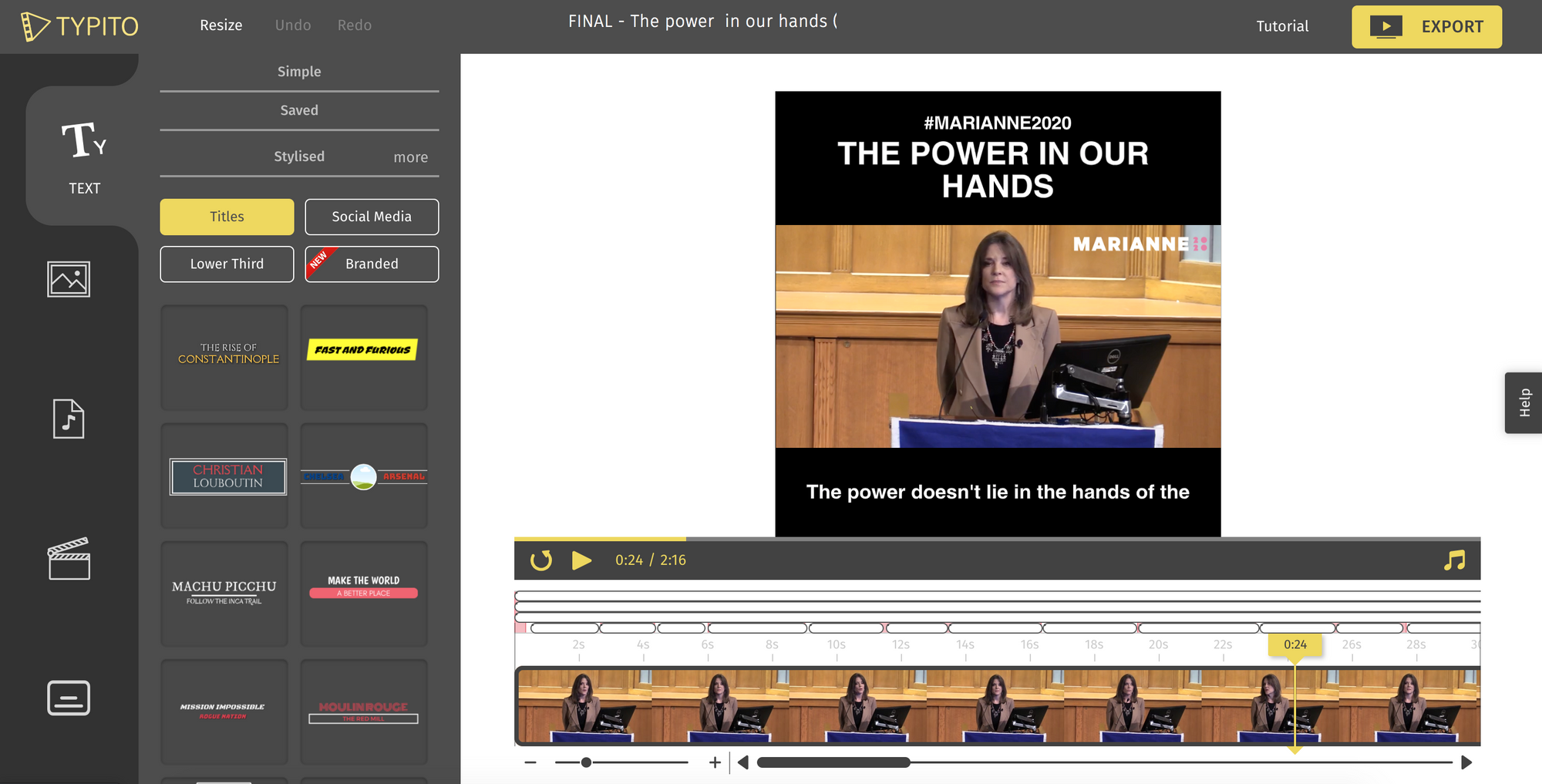Viewport: 1542px width, 784px height.
Task: Click the 20s mark on timeline ruler
Action: 1158,644
